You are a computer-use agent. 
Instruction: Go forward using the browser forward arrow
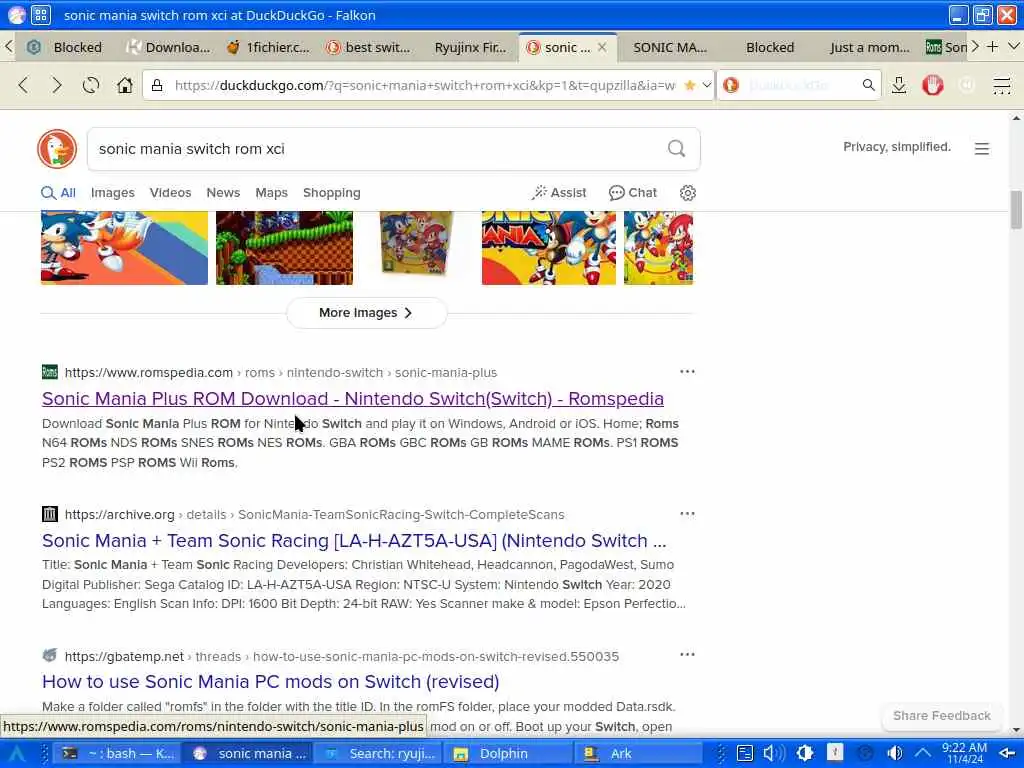click(57, 85)
